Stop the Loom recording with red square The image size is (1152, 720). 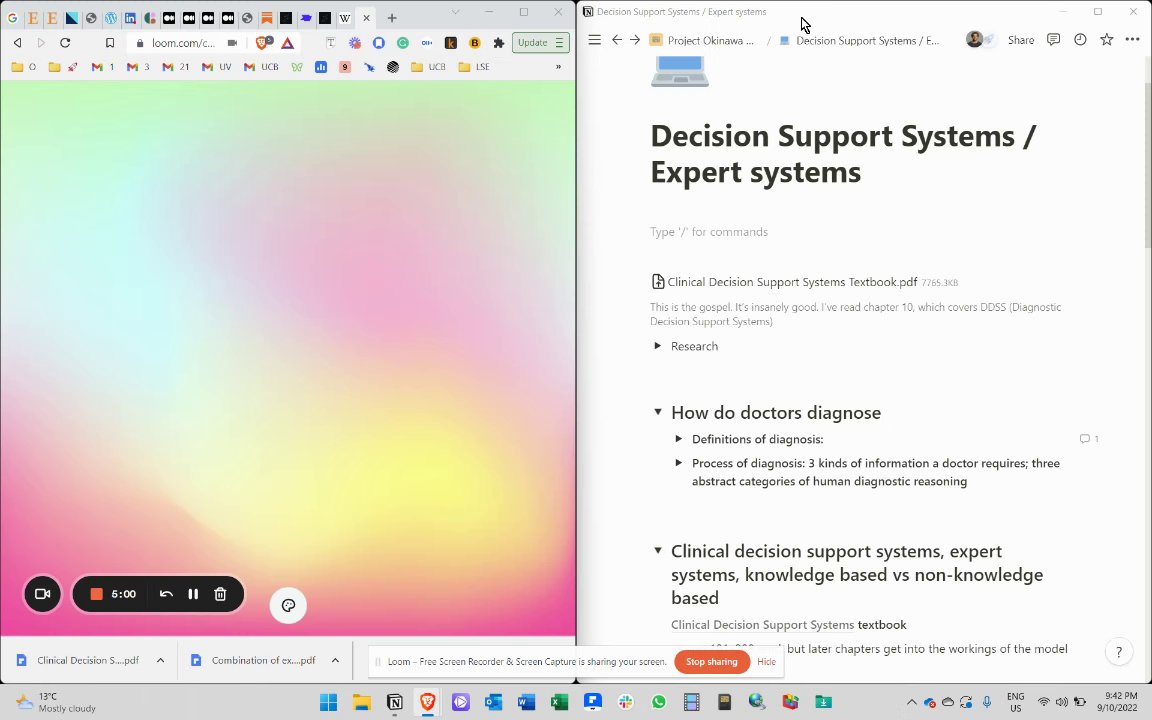pos(96,594)
